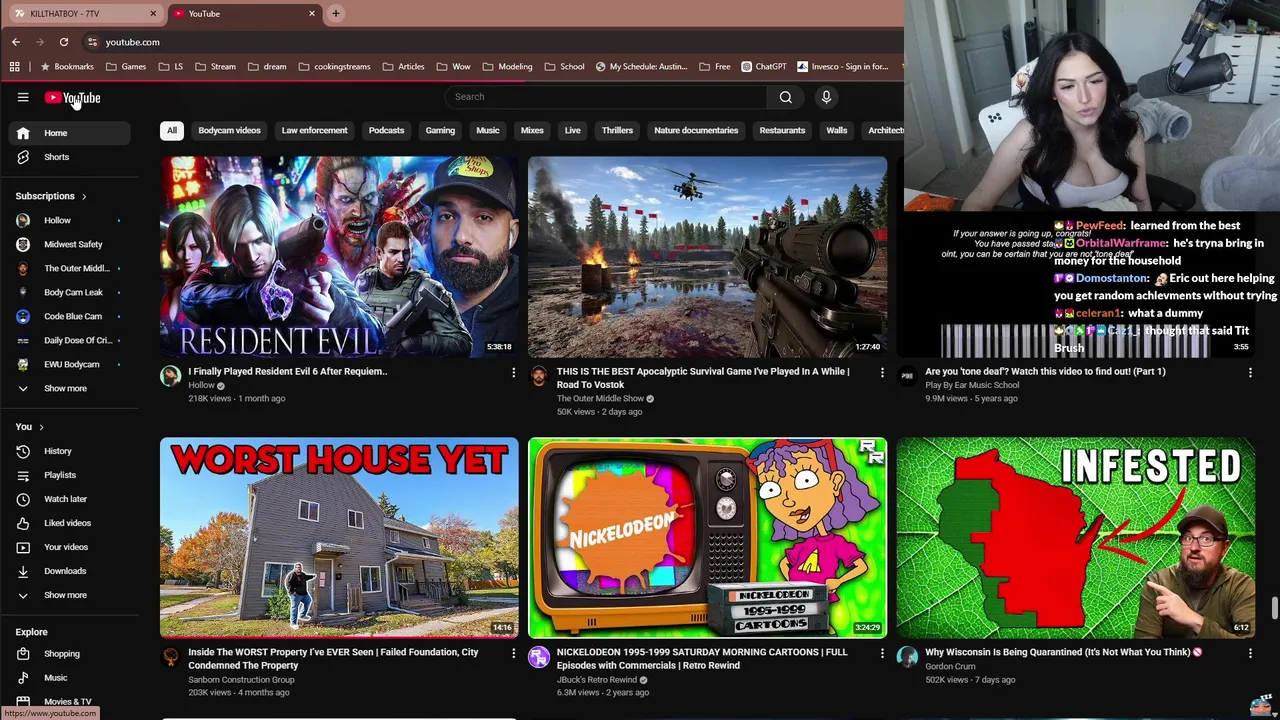
Task: Open the Midwest Safety subscription
Action: pyautogui.click(x=69, y=244)
